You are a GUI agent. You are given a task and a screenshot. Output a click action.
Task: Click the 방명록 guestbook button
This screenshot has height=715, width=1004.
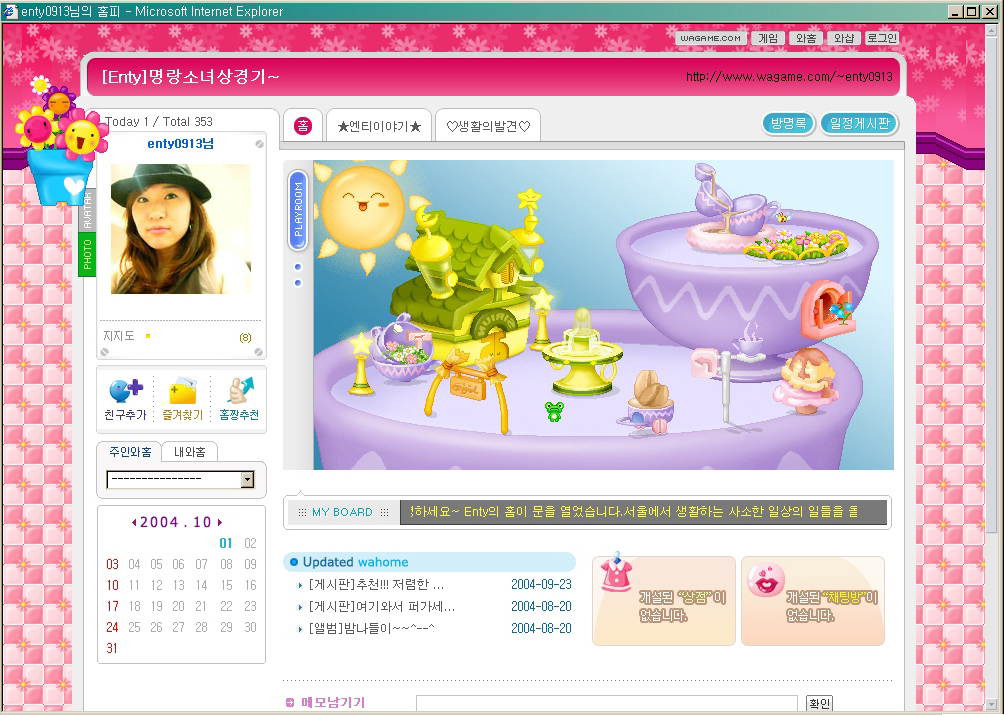coord(788,124)
